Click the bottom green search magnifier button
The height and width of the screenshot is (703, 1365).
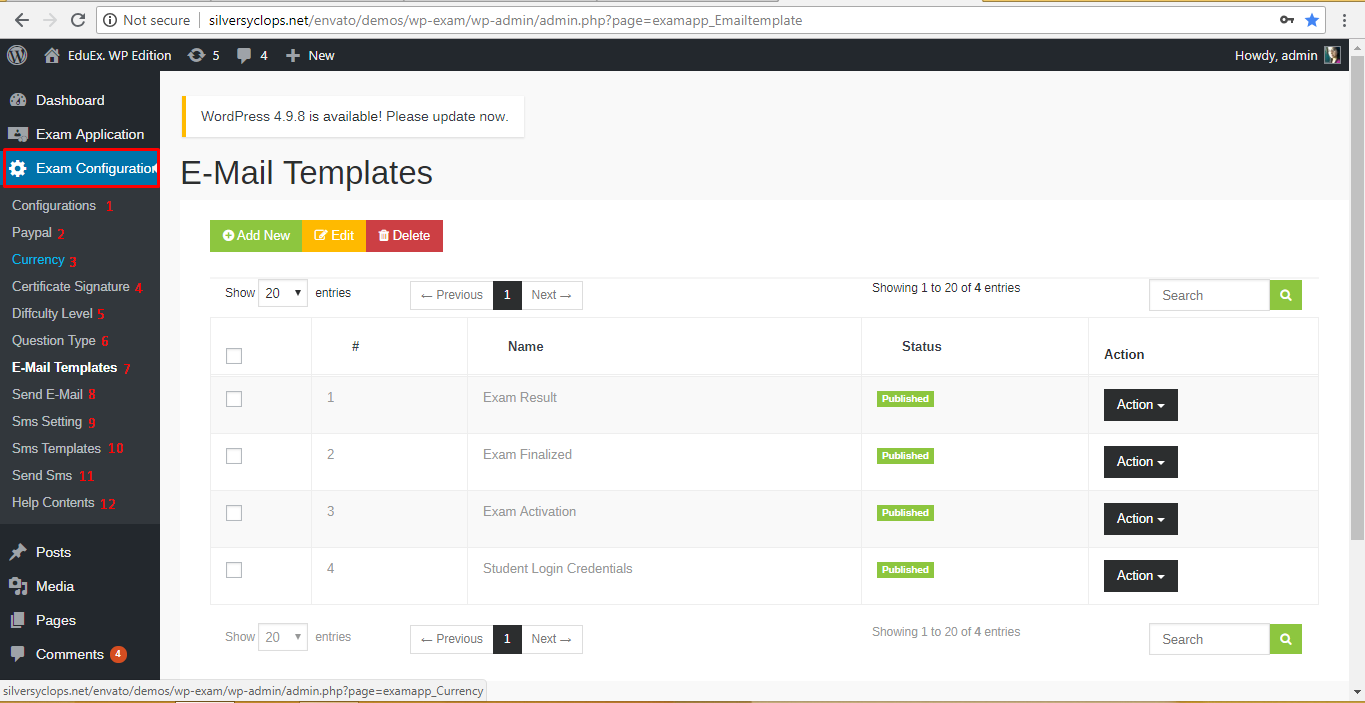coord(1286,639)
